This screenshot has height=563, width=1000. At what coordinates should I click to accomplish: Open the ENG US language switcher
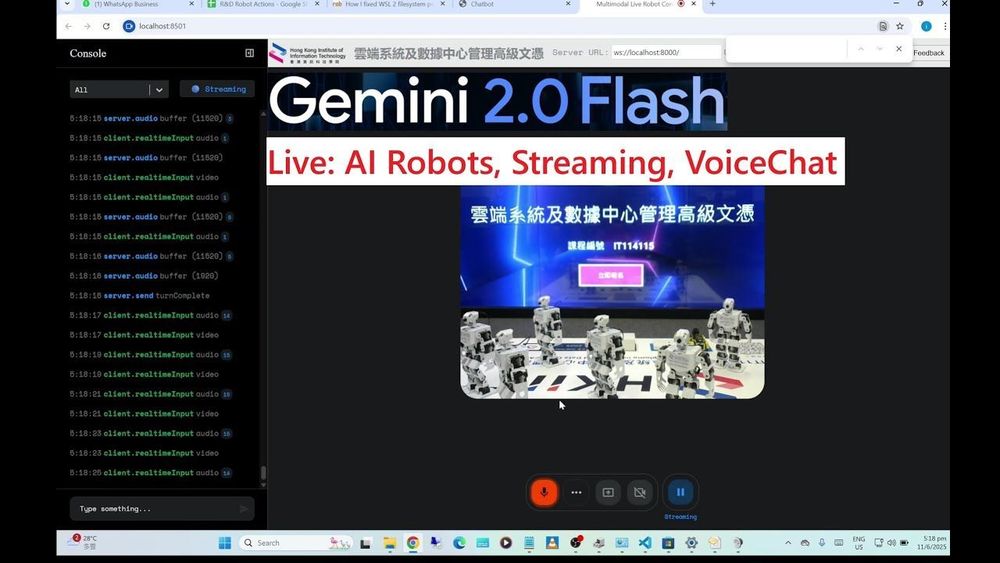(858, 543)
